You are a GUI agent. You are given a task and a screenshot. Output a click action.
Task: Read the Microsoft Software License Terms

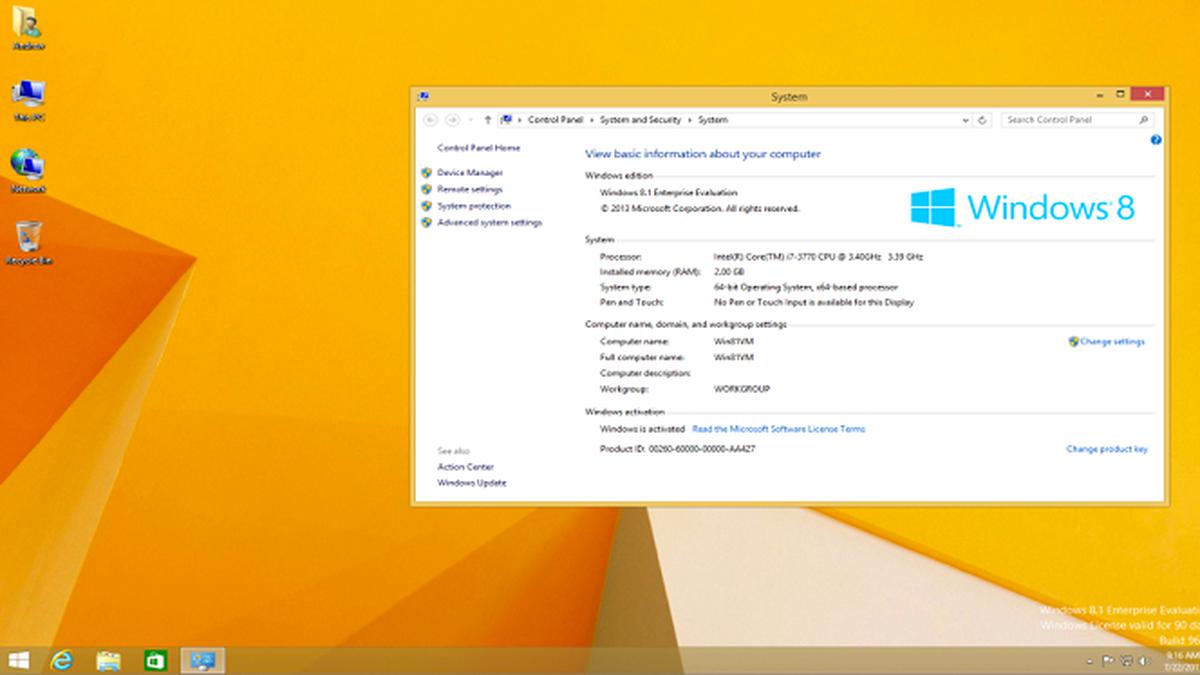click(x=778, y=429)
